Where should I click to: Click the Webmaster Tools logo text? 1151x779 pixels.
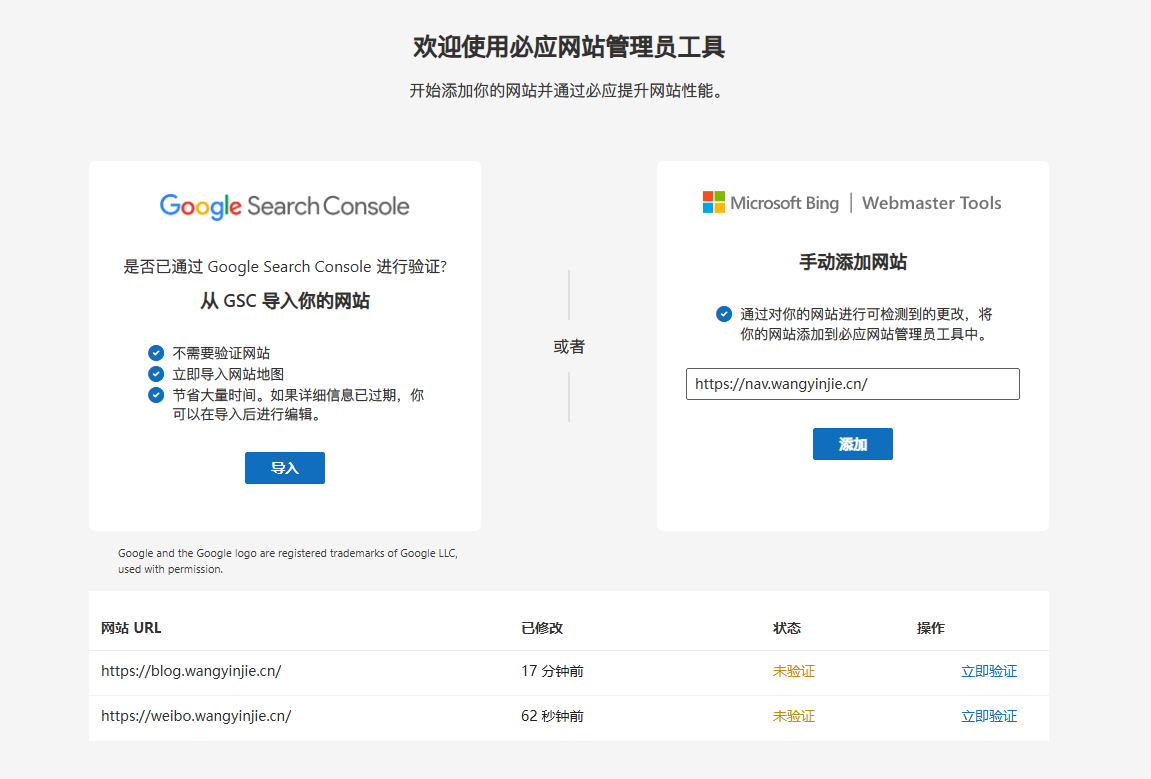point(931,203)
